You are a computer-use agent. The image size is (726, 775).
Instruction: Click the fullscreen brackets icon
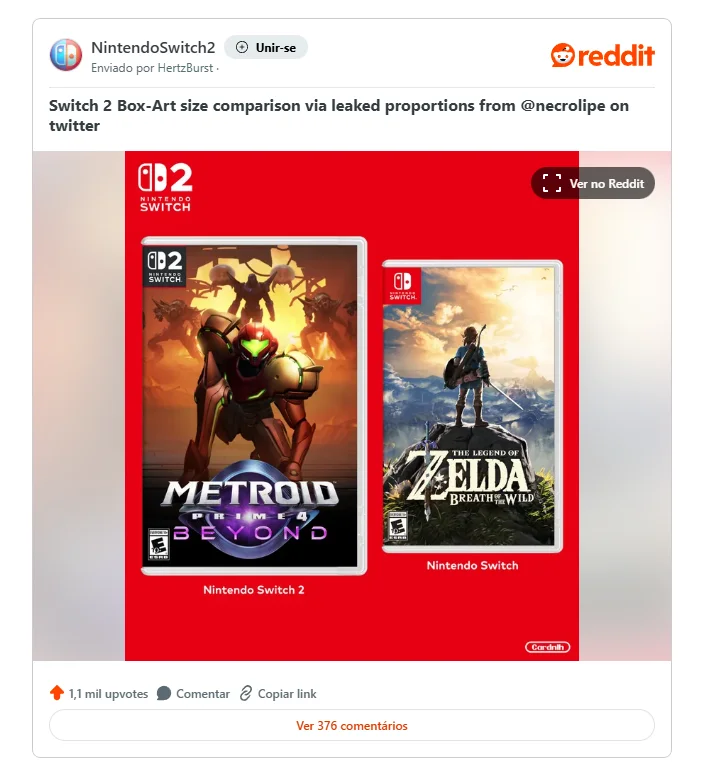[x=552, y=183]
